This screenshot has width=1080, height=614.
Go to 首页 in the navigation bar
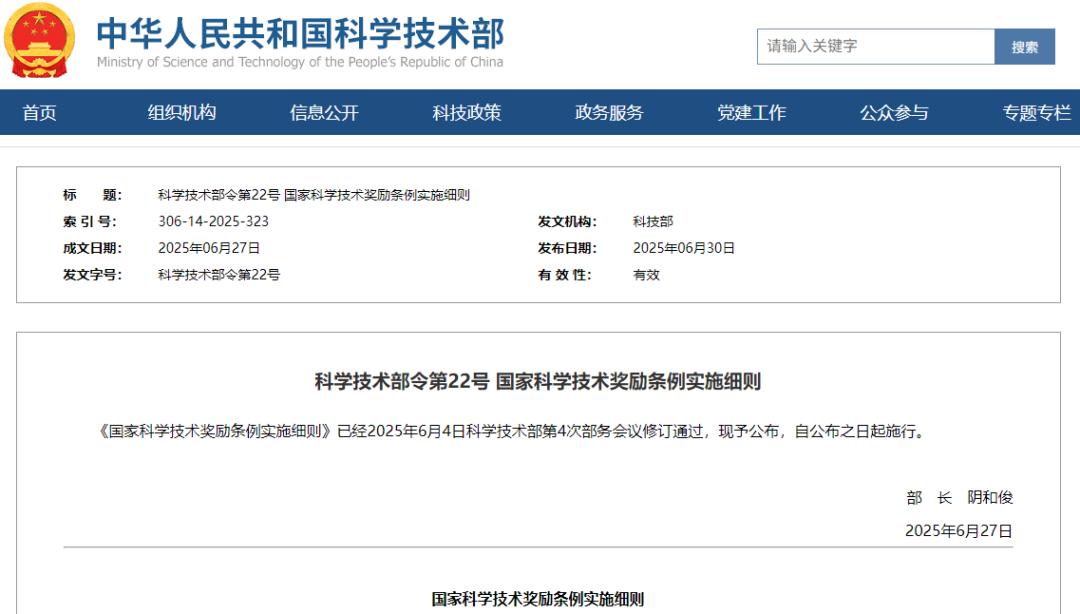40,113
